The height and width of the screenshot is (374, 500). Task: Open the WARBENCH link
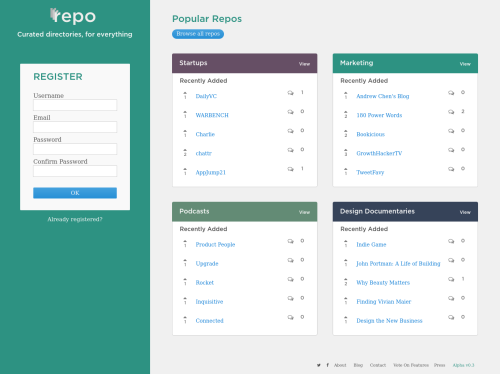(212, 115)
